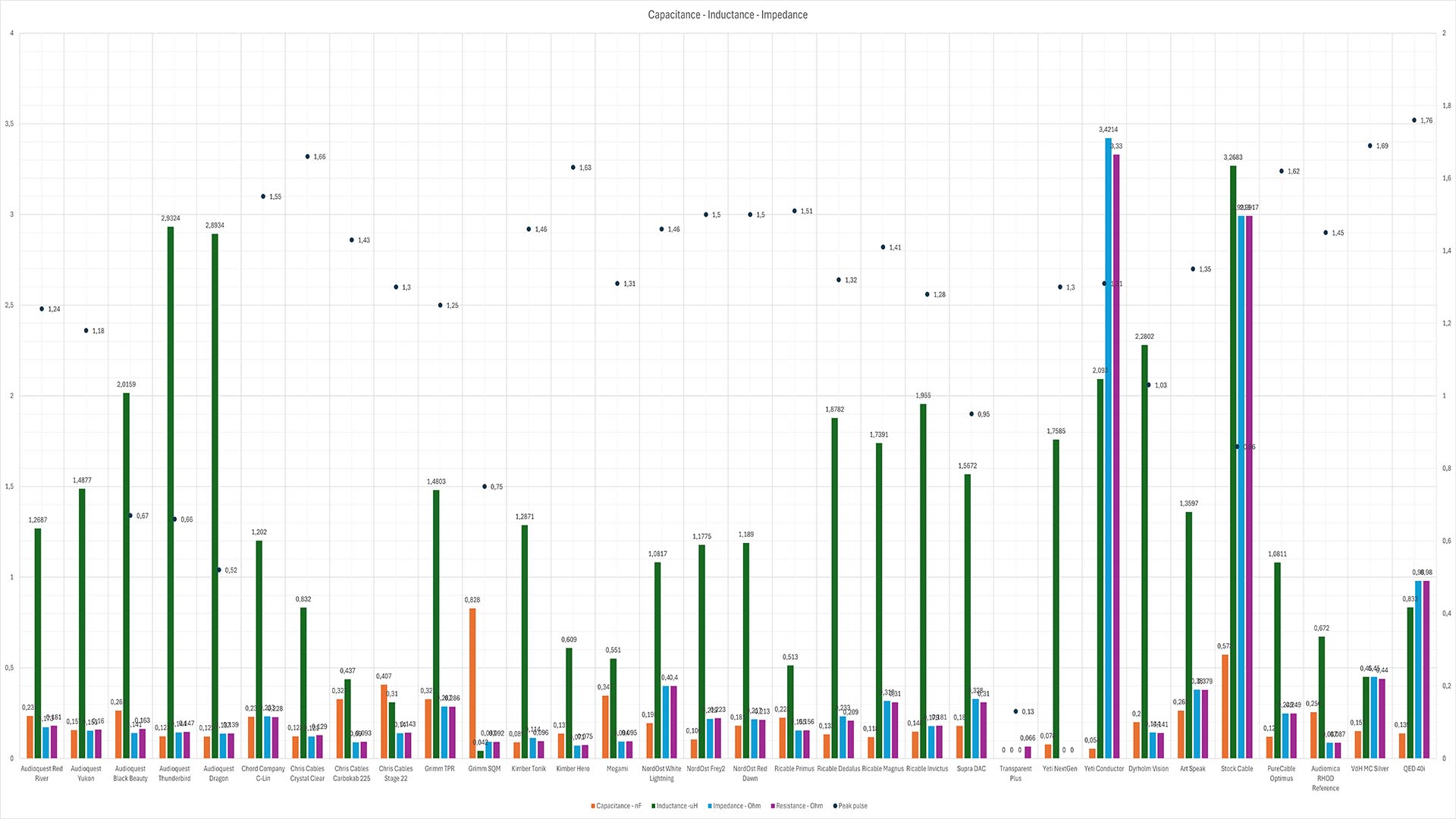Select the Audioquest Dragon axis label

tap(218, 773)
